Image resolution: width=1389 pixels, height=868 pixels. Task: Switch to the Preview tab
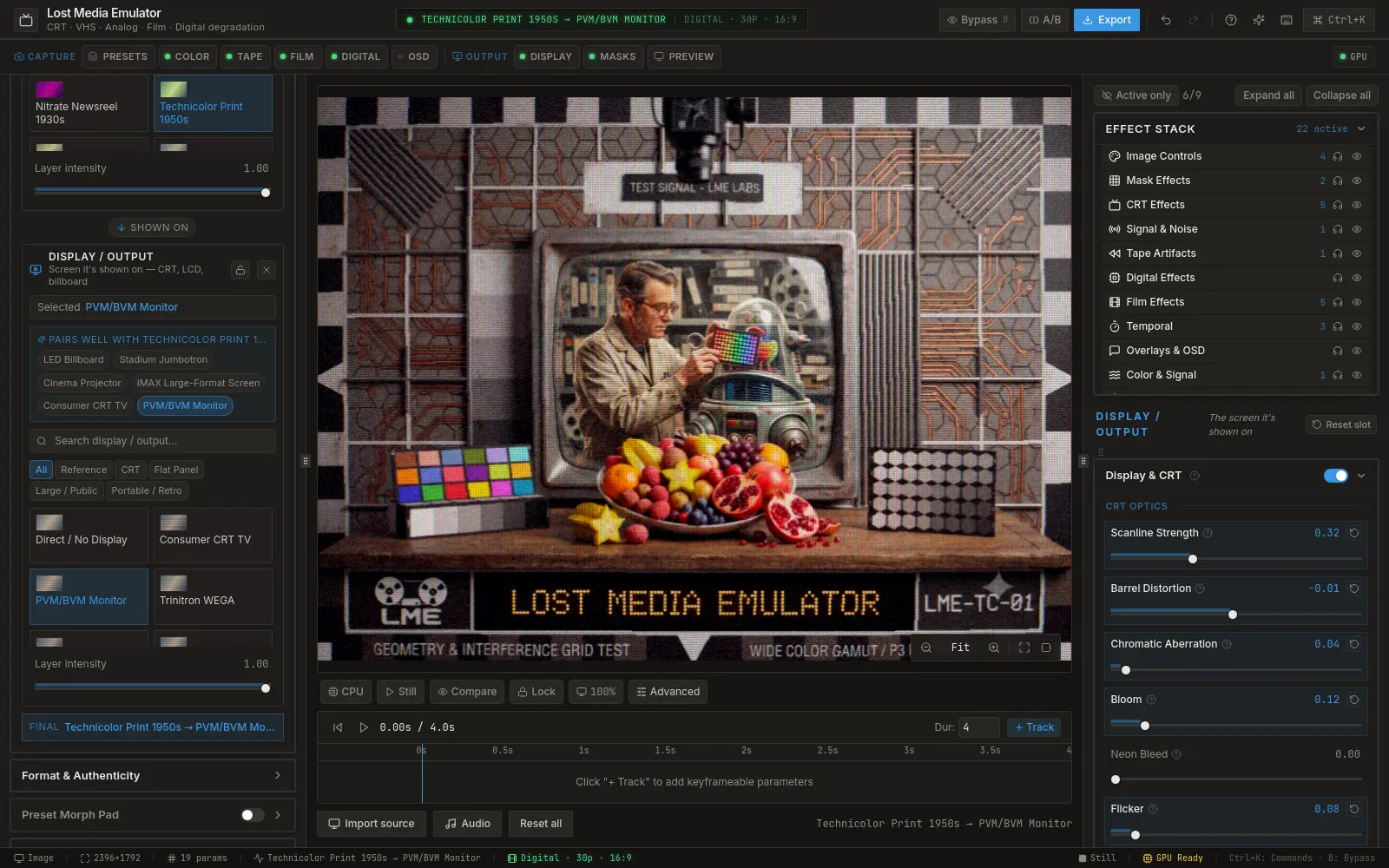(684, 56)
